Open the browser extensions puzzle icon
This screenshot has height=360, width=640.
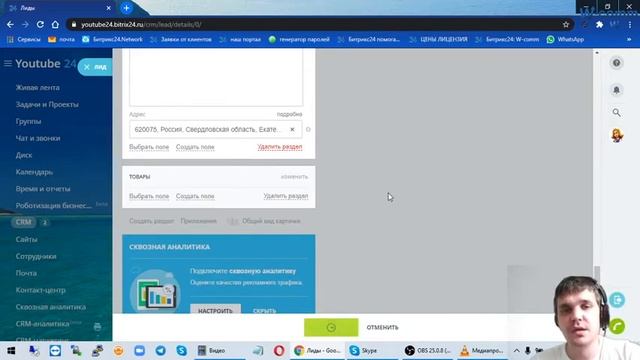point(599,24)
